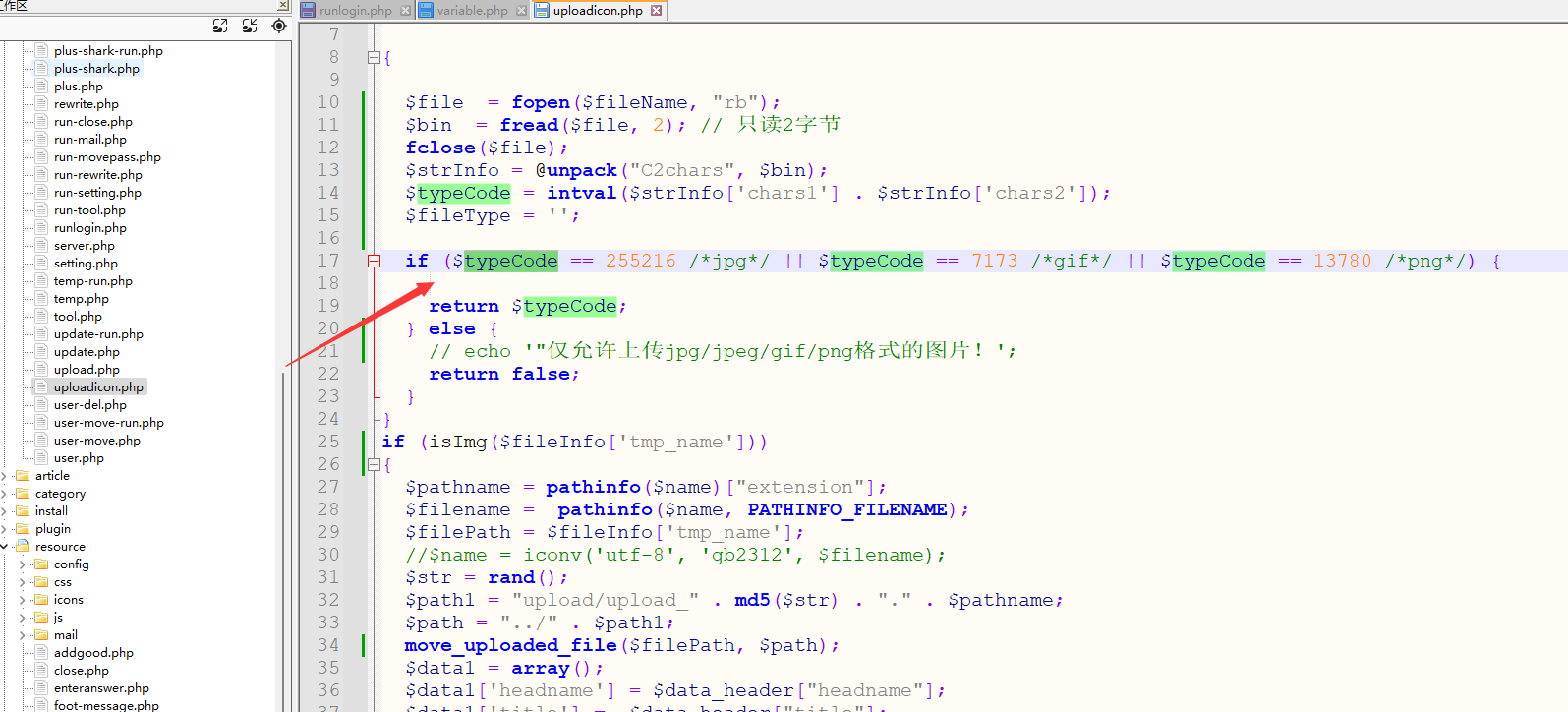The width and height of the screenshot is (1568, 712).
Task: Toggle the fold marker on line 26
Action: 374,465
